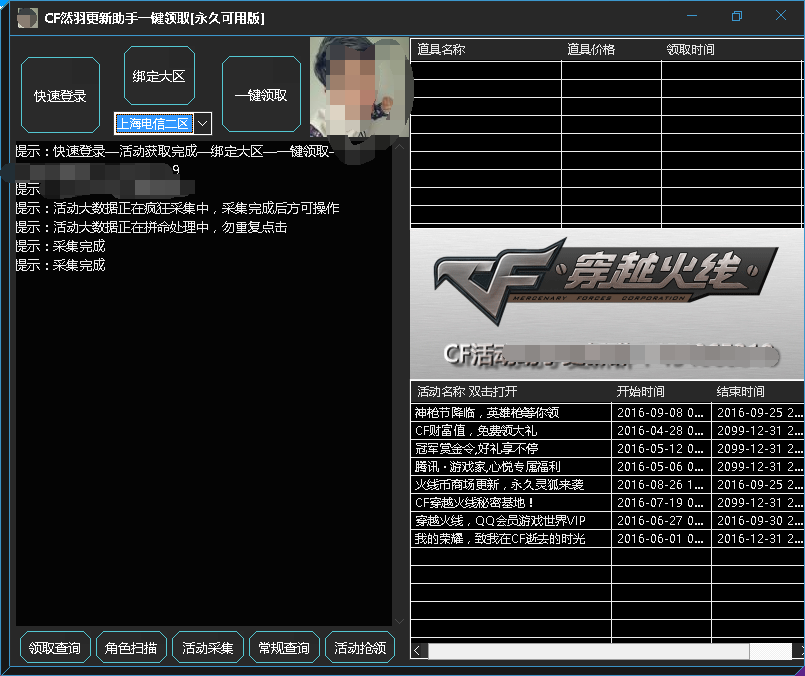Open the 上海电信二区 server dropdown arrow

pos(203,124)
